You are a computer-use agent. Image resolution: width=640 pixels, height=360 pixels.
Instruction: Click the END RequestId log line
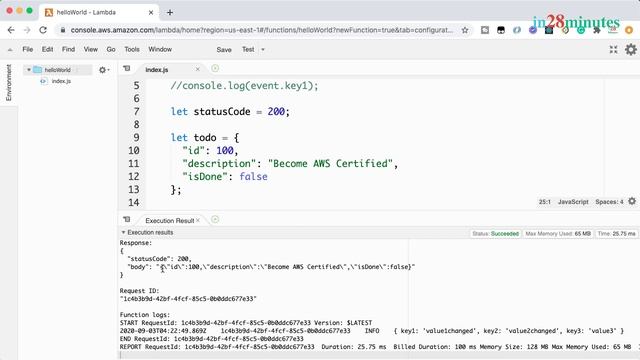click(211, 339)
